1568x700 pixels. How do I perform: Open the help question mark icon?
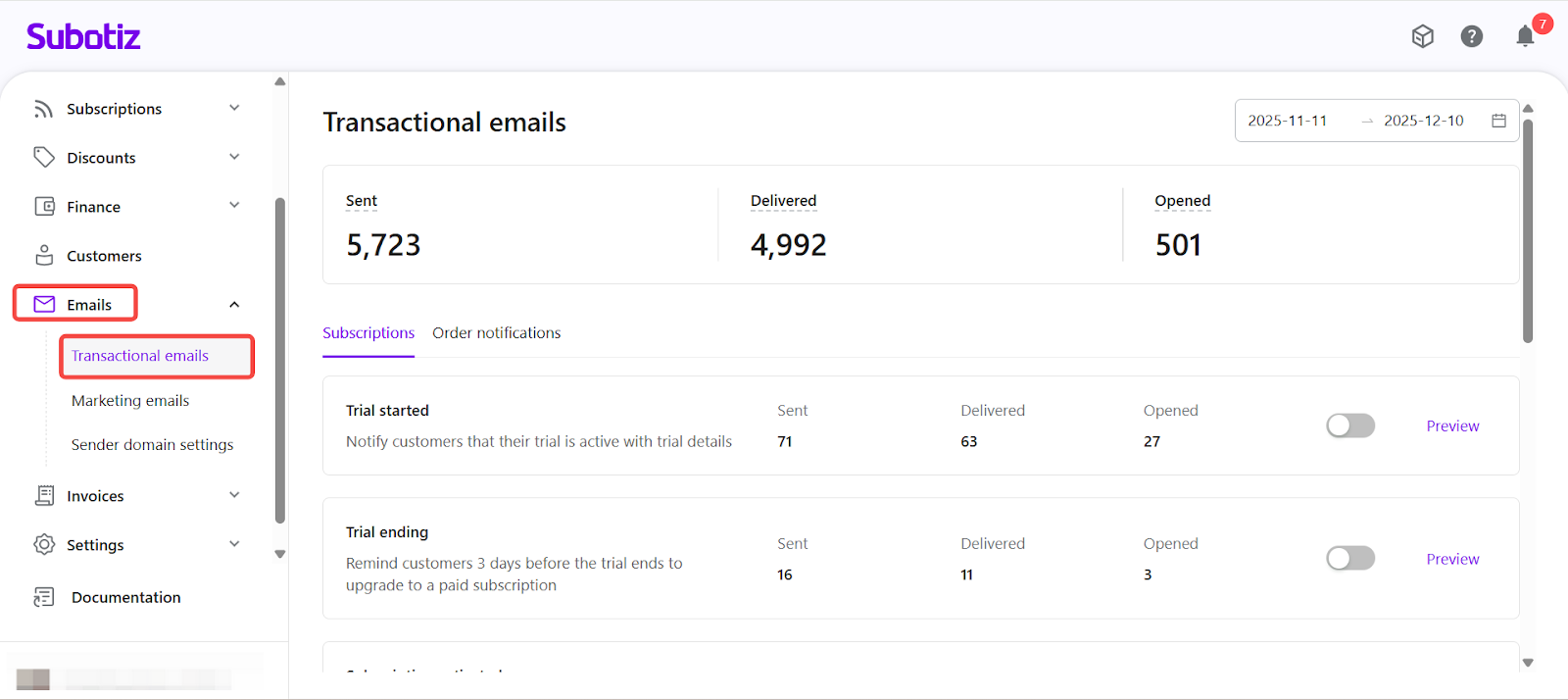[x=1471, y=36]
